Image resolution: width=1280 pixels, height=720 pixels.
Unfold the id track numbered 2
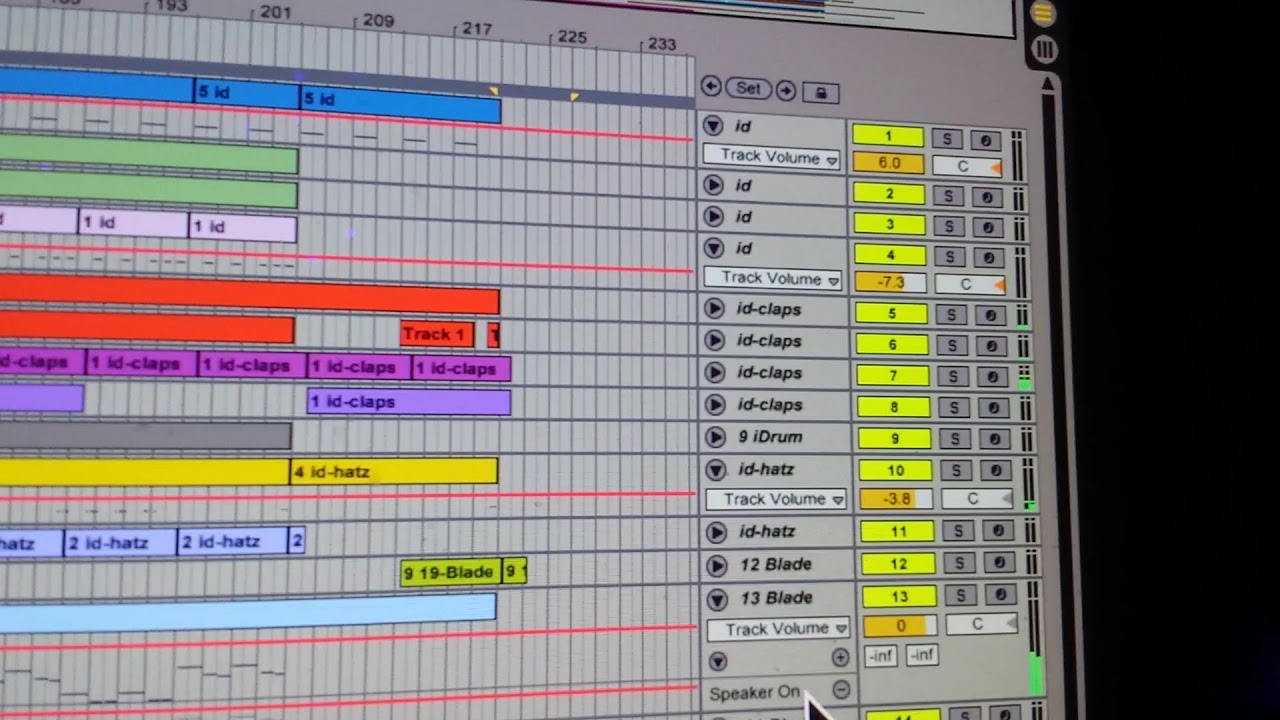point(713,185)
